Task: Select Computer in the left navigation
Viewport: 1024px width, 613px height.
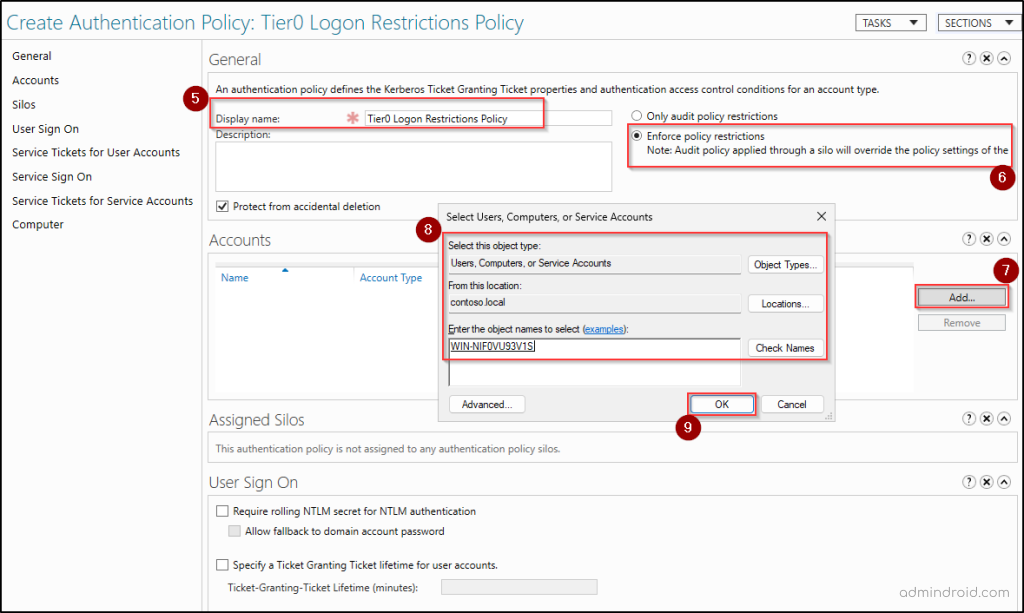Action: pos(37,224)
